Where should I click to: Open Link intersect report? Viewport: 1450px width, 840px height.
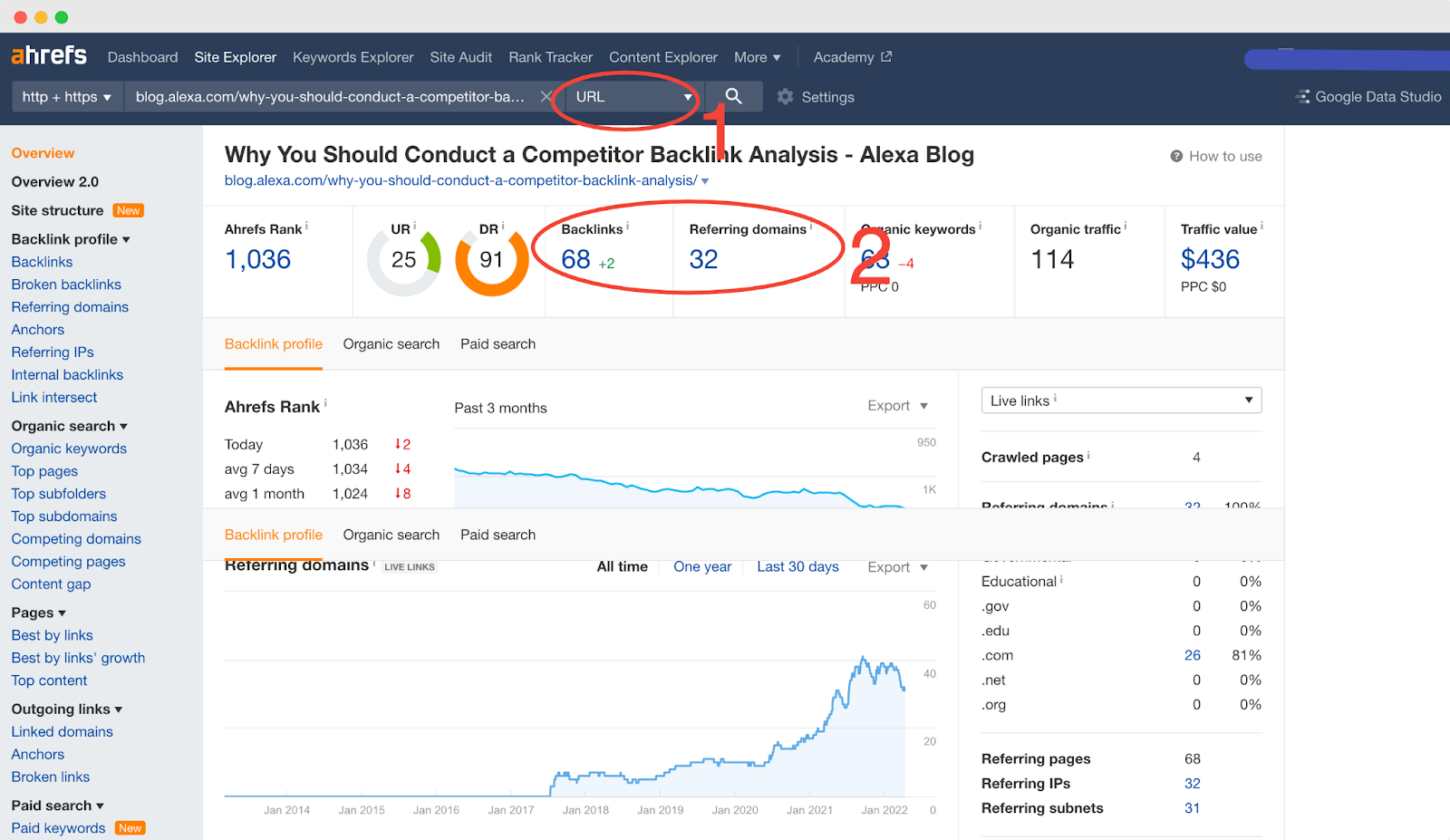(x=54, y=398)
